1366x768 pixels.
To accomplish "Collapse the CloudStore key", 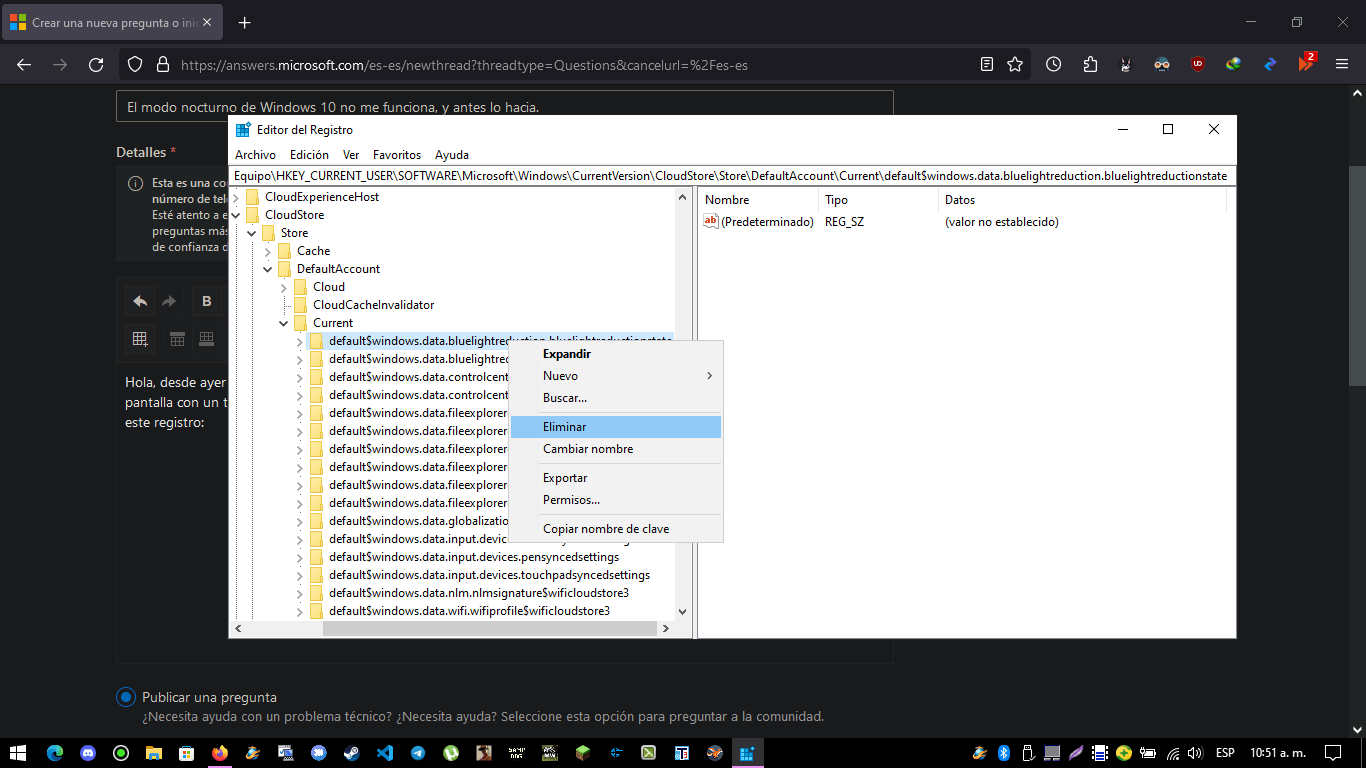I will (x=236, y=215).
